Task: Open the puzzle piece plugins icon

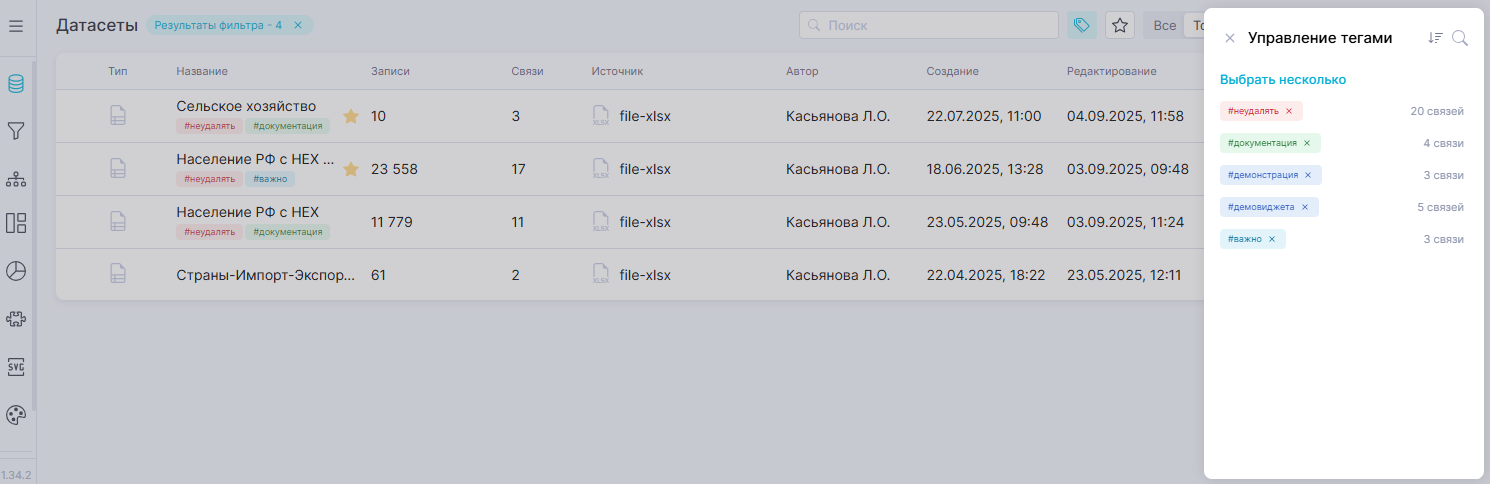Action: coord(16,319)
